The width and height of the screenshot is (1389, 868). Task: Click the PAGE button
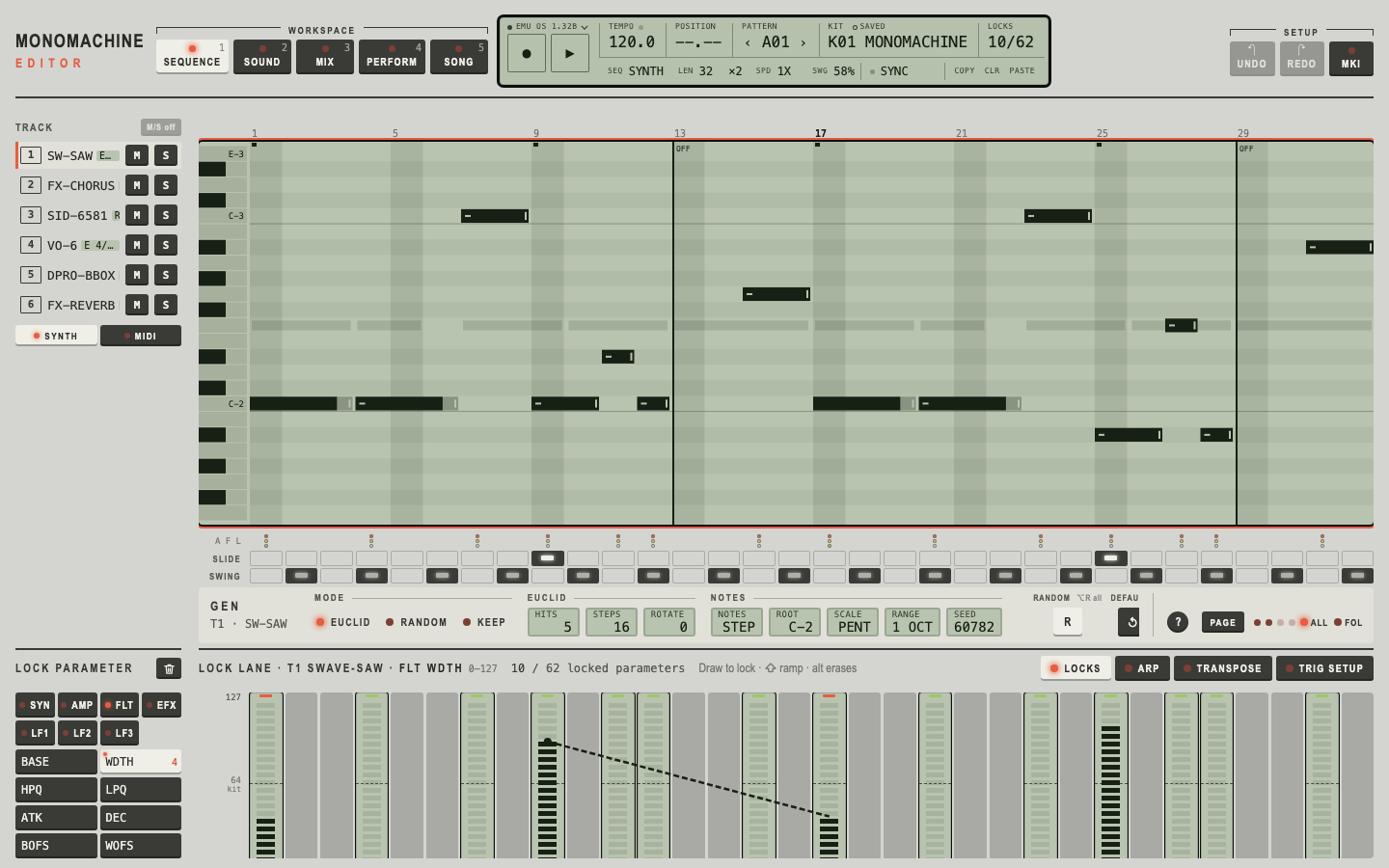pos(1223,623)
